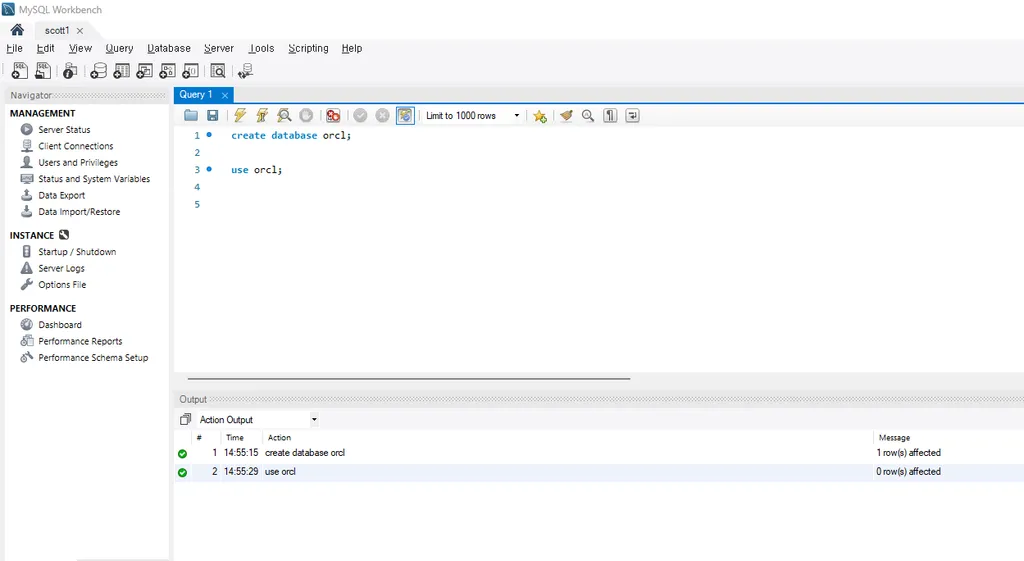Create a new SQL tab icon

pos(20,71)
